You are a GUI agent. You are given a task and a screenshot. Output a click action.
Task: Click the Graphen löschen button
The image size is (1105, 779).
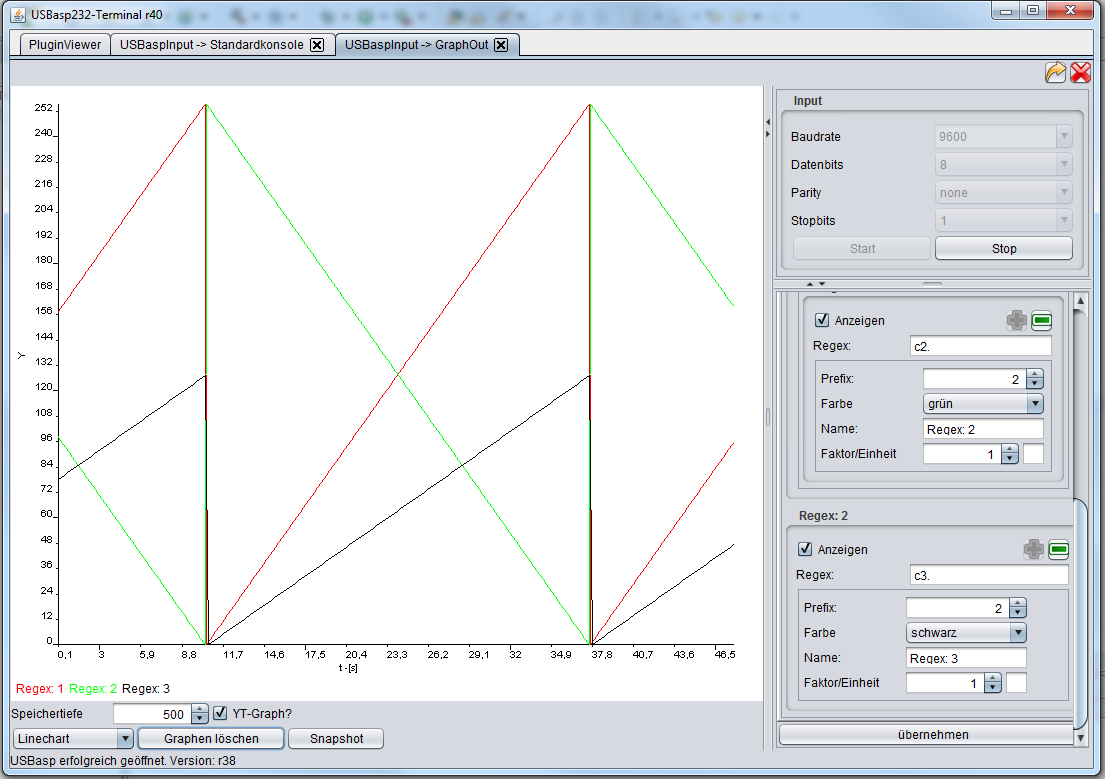[x=211, y=739]
